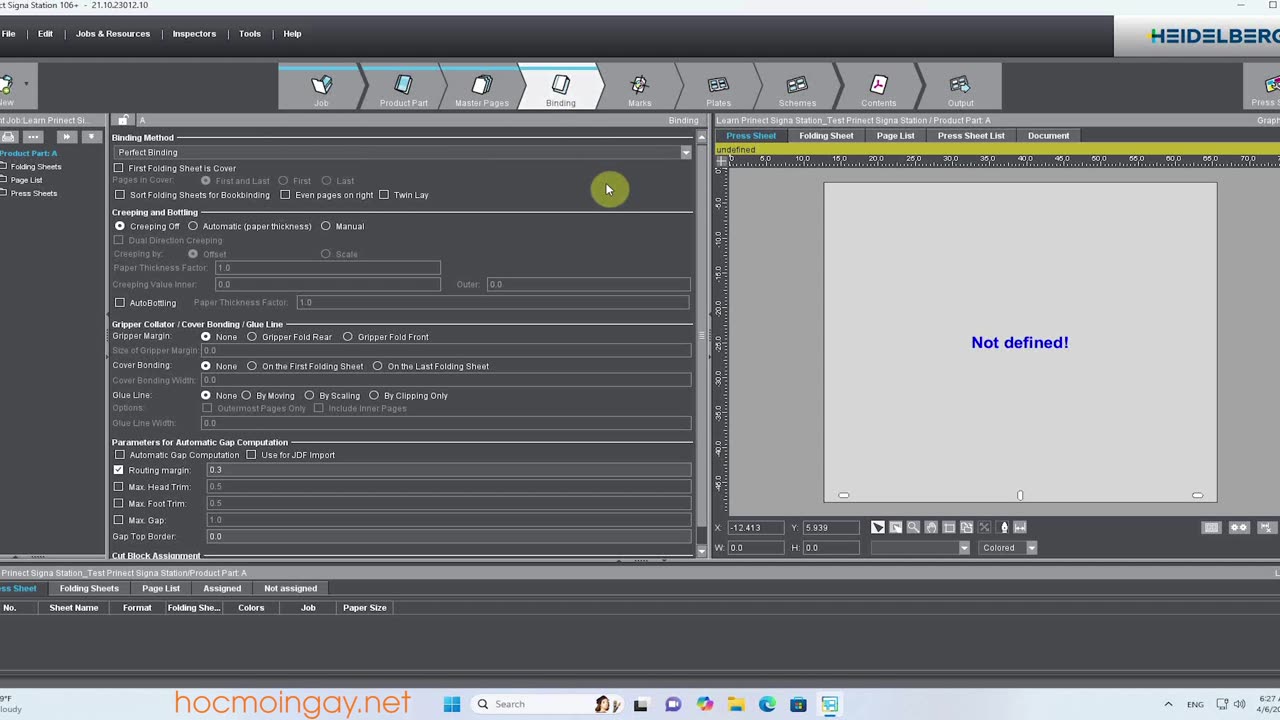
Task: Open Microsoft Store from taskbar
Action: (x=798, y=704)
